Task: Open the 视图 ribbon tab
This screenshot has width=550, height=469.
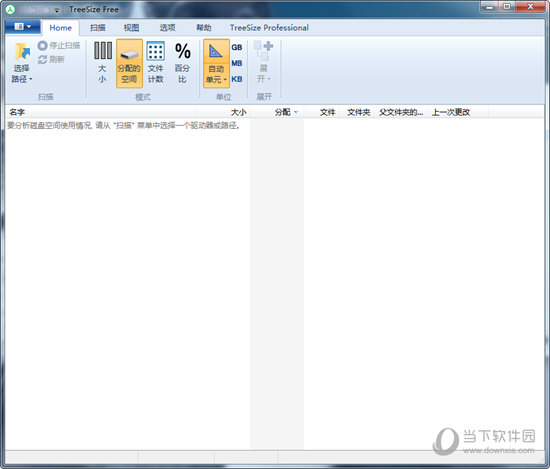Action: [132, 28]
